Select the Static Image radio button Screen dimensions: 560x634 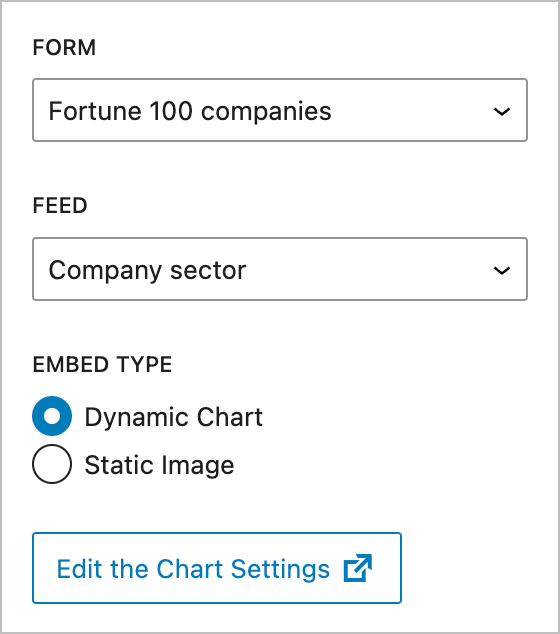click(x=52, y=464)
